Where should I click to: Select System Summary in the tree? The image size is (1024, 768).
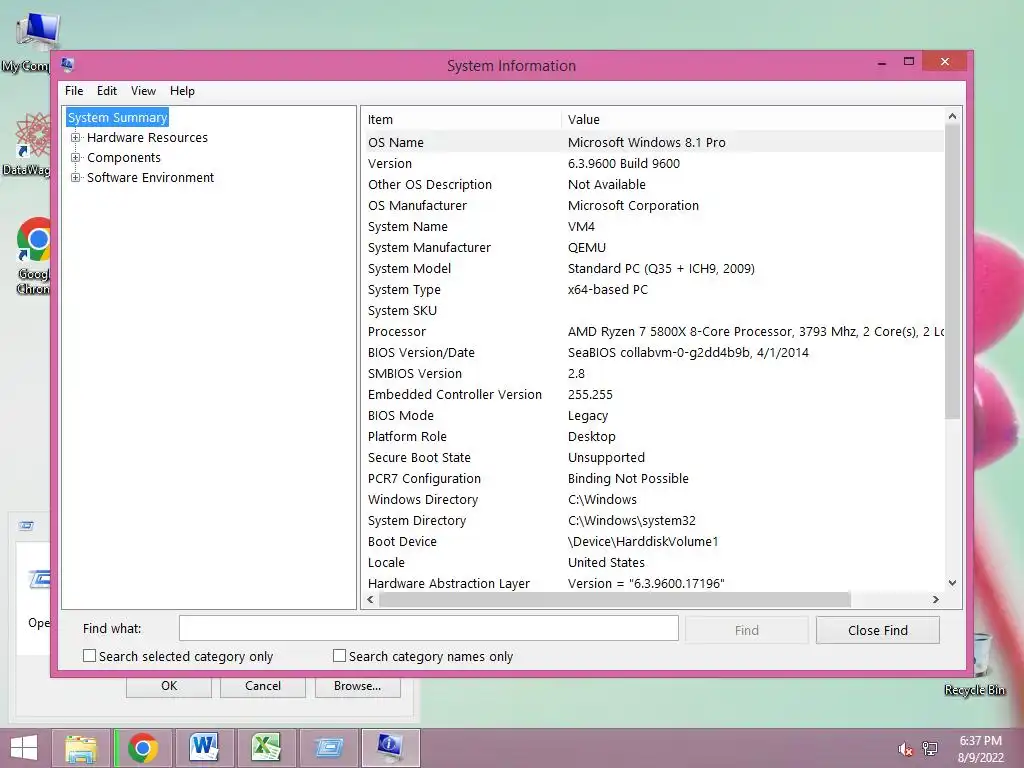(x=118, y=118)
